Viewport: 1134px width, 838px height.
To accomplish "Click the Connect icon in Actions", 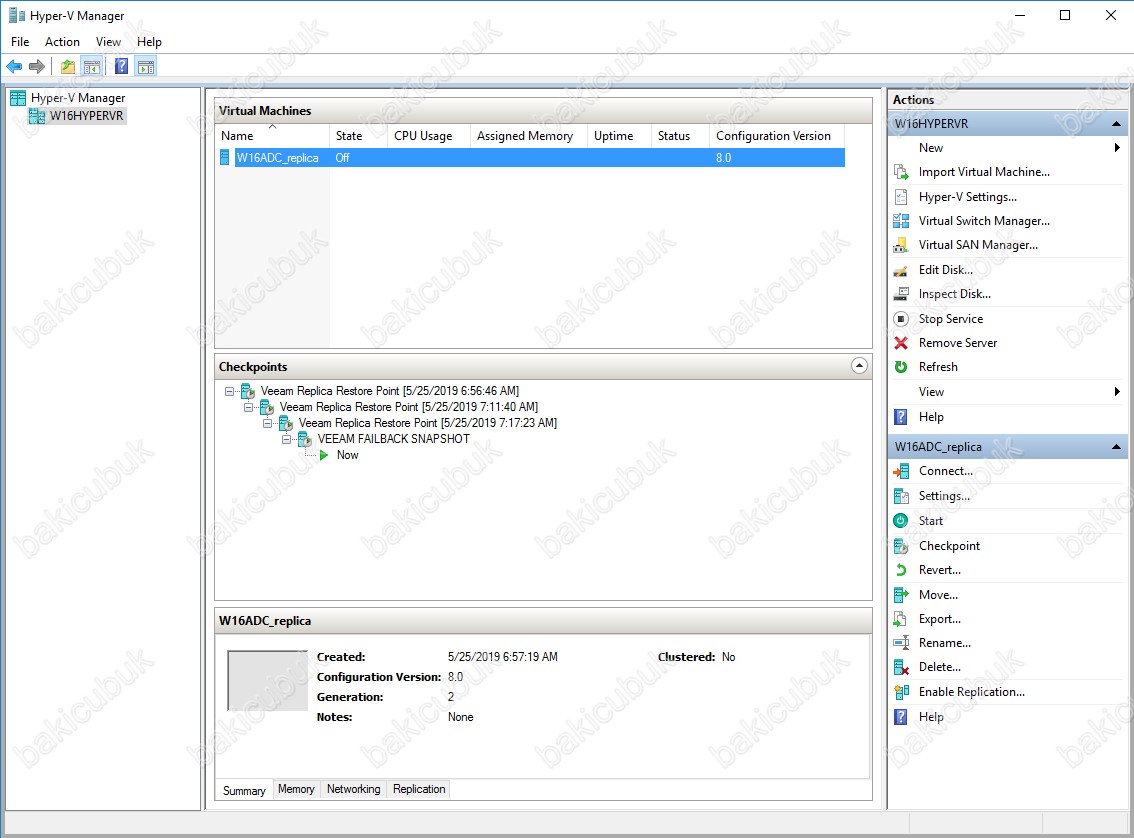I will point(901,471).
